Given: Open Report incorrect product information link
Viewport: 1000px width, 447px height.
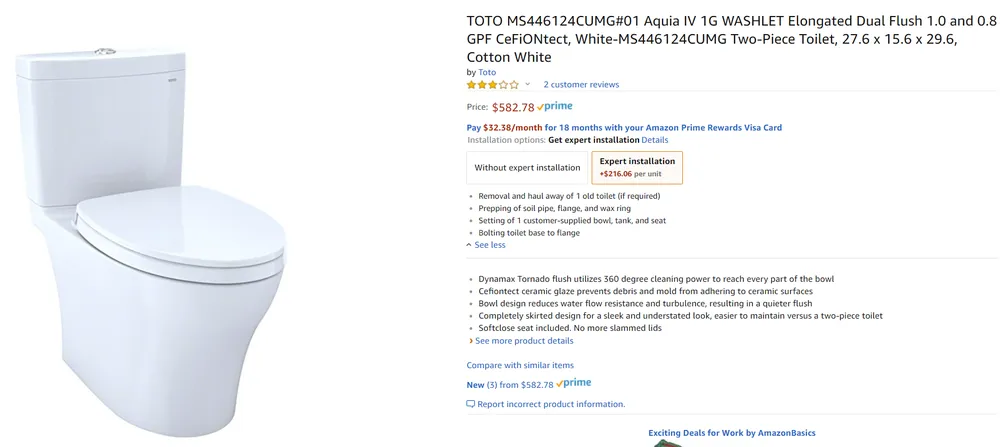Looking at the screenshot, I should click(x=551, y=404).
